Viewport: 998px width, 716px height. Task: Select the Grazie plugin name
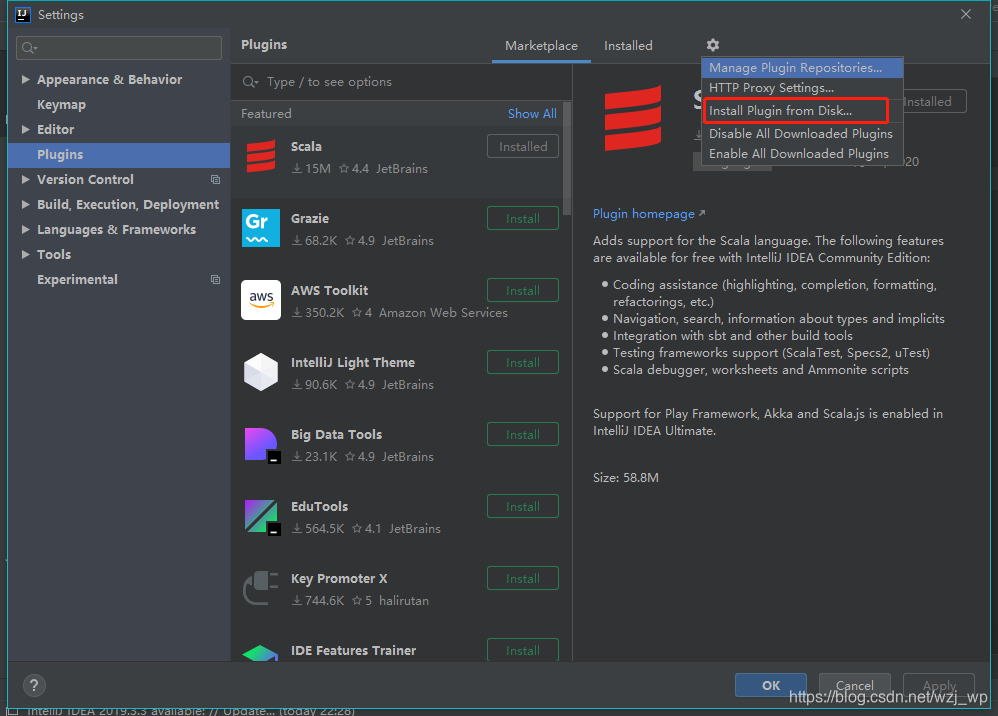(x=310, y=218)
